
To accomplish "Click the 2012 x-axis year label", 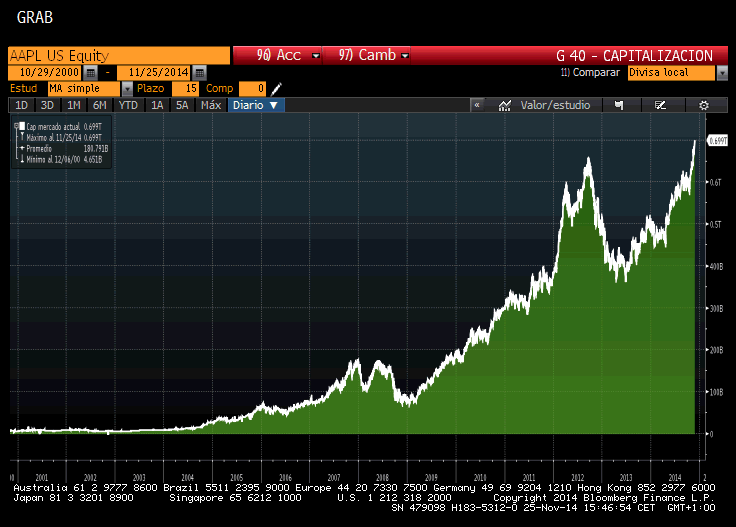I will point(577,477).
